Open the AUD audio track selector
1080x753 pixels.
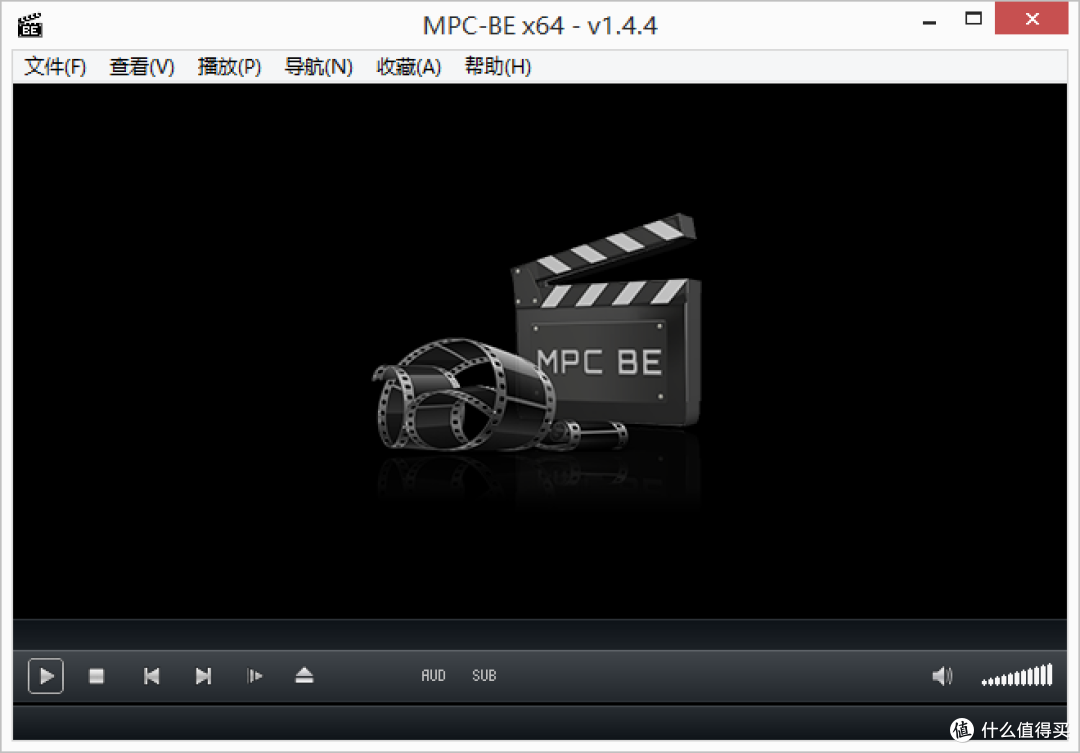click(433, 676)
